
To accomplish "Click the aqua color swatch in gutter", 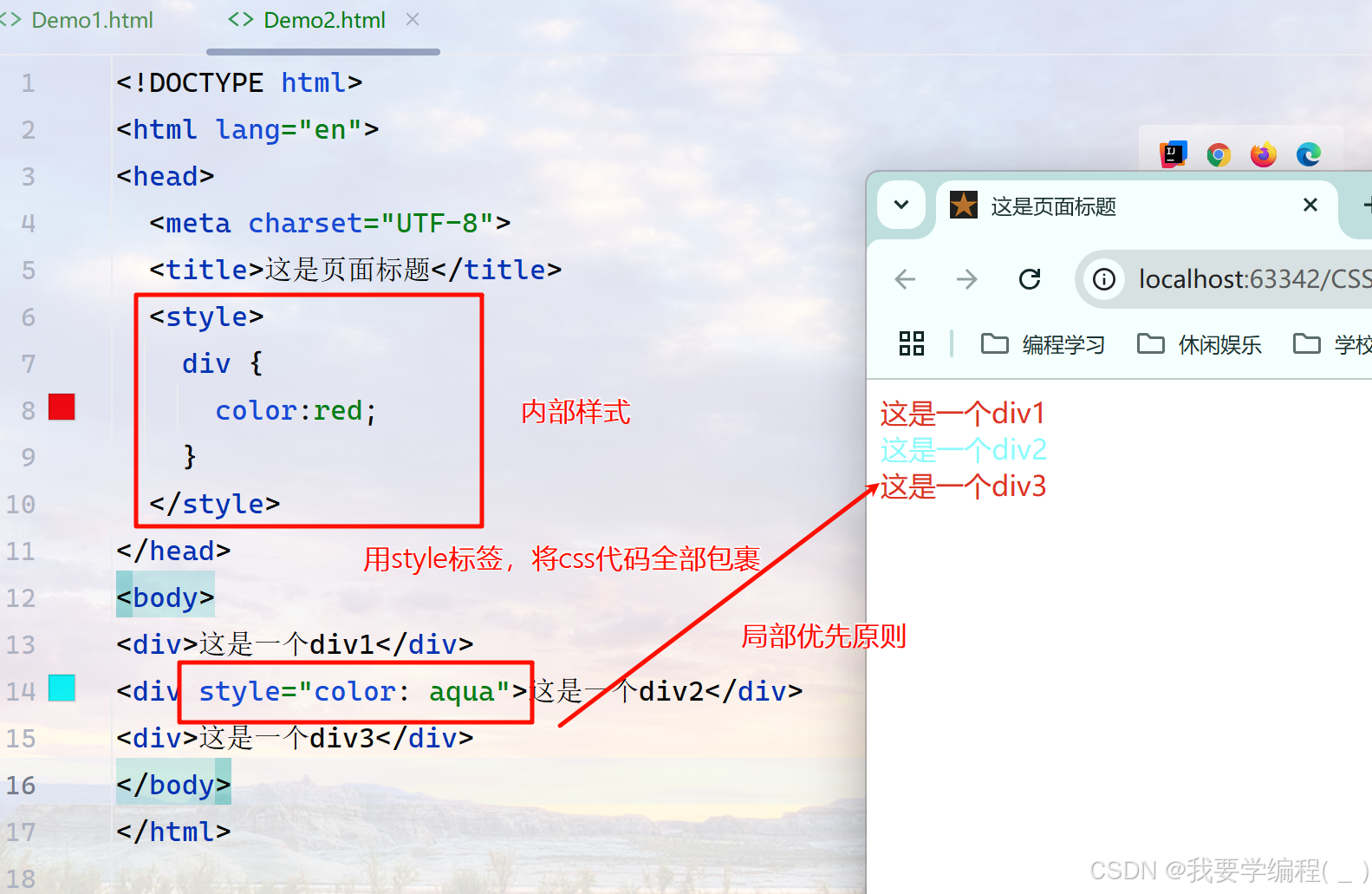I will click(62, 688).
